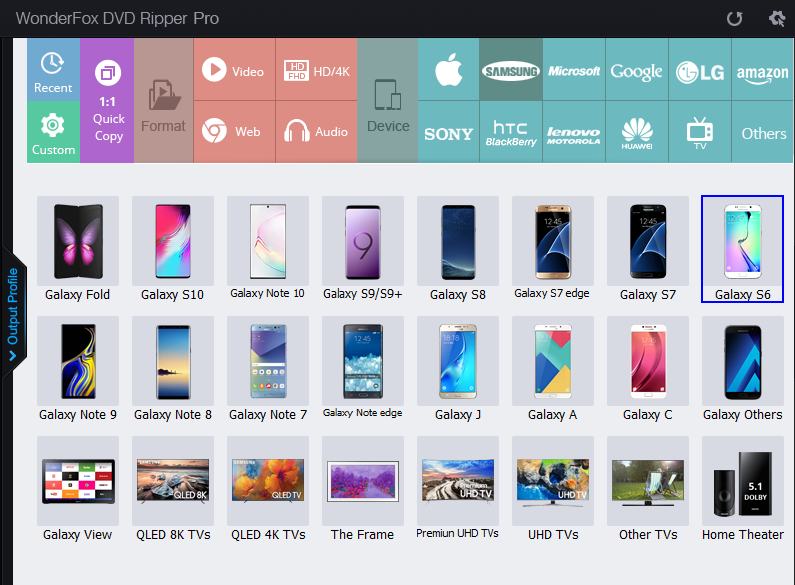The image size is (795, 585).
Task: Pick the Galaxy Note 8 profile
Action: point(172,369)
